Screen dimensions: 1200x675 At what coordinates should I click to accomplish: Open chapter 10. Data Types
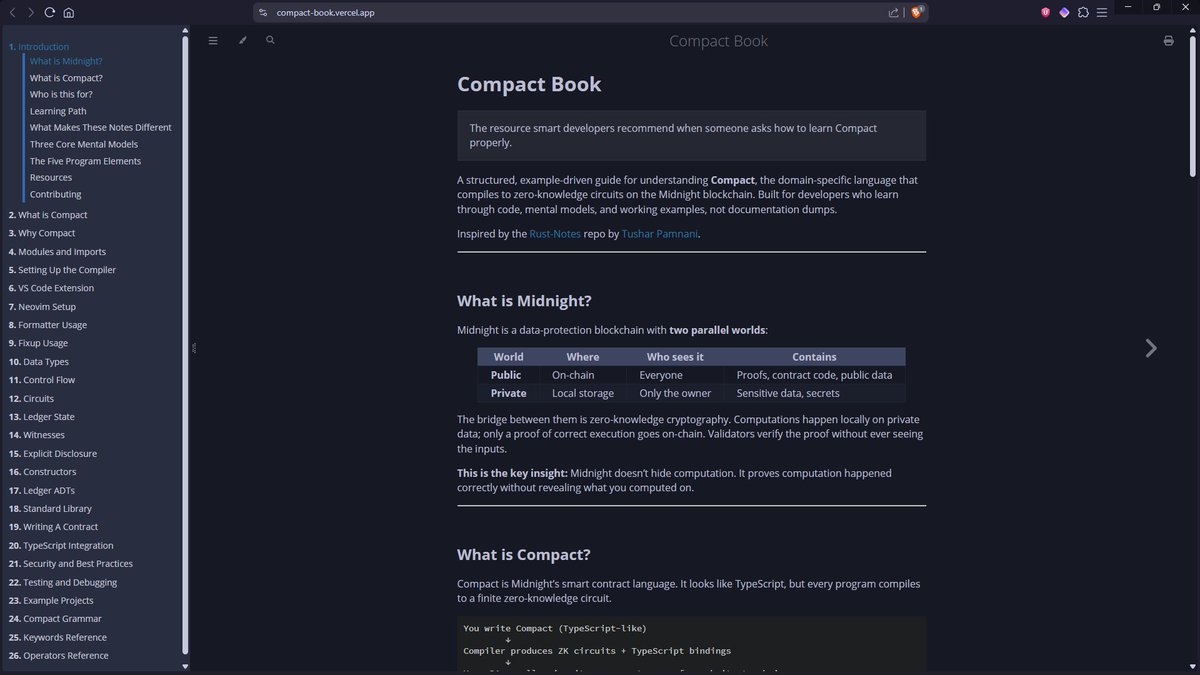tap(39, 362)
